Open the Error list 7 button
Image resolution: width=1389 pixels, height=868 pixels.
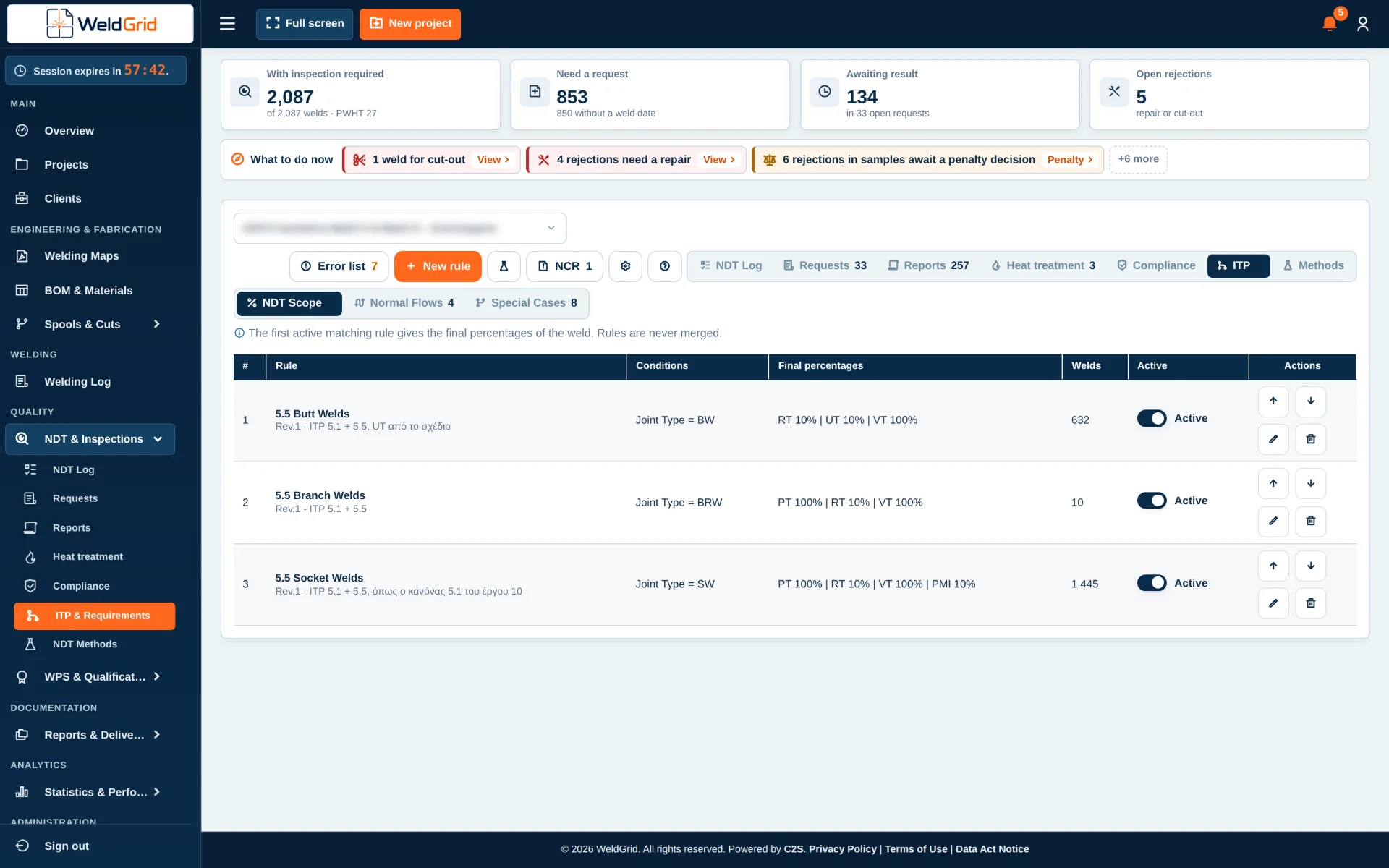(339, 266)
